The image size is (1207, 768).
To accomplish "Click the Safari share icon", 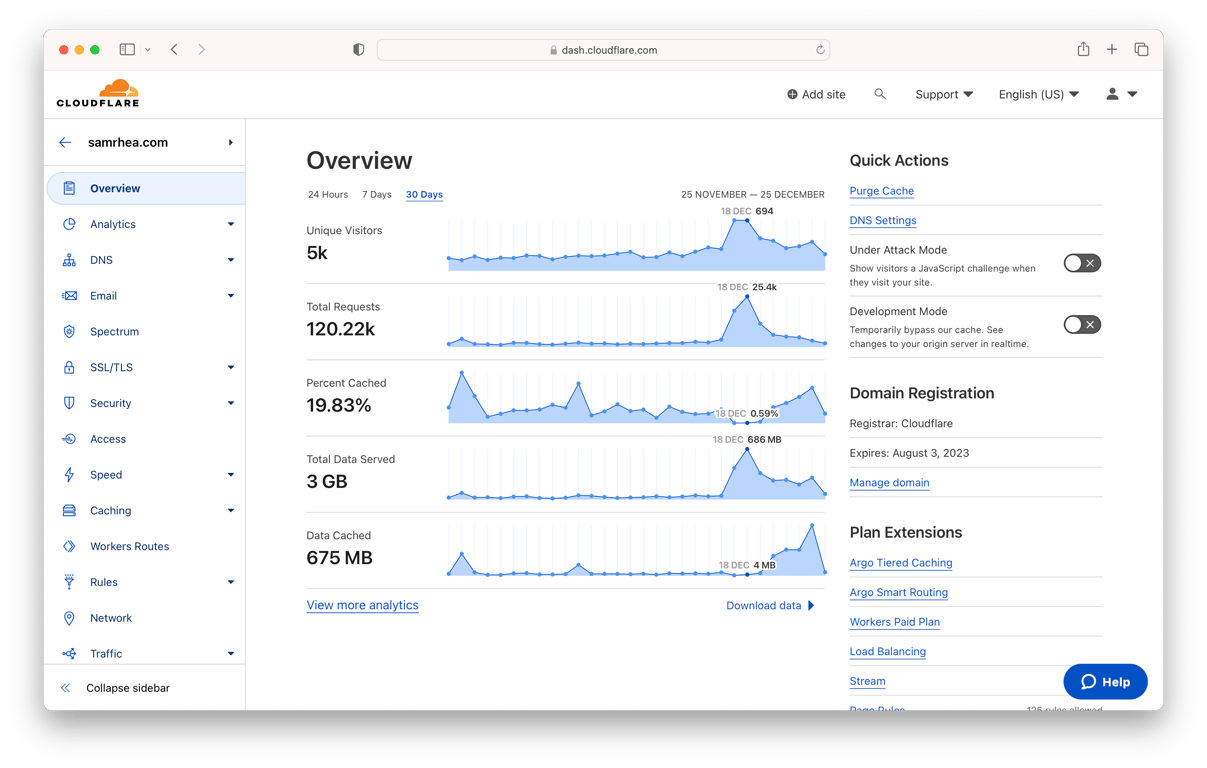I will 1083,49.
